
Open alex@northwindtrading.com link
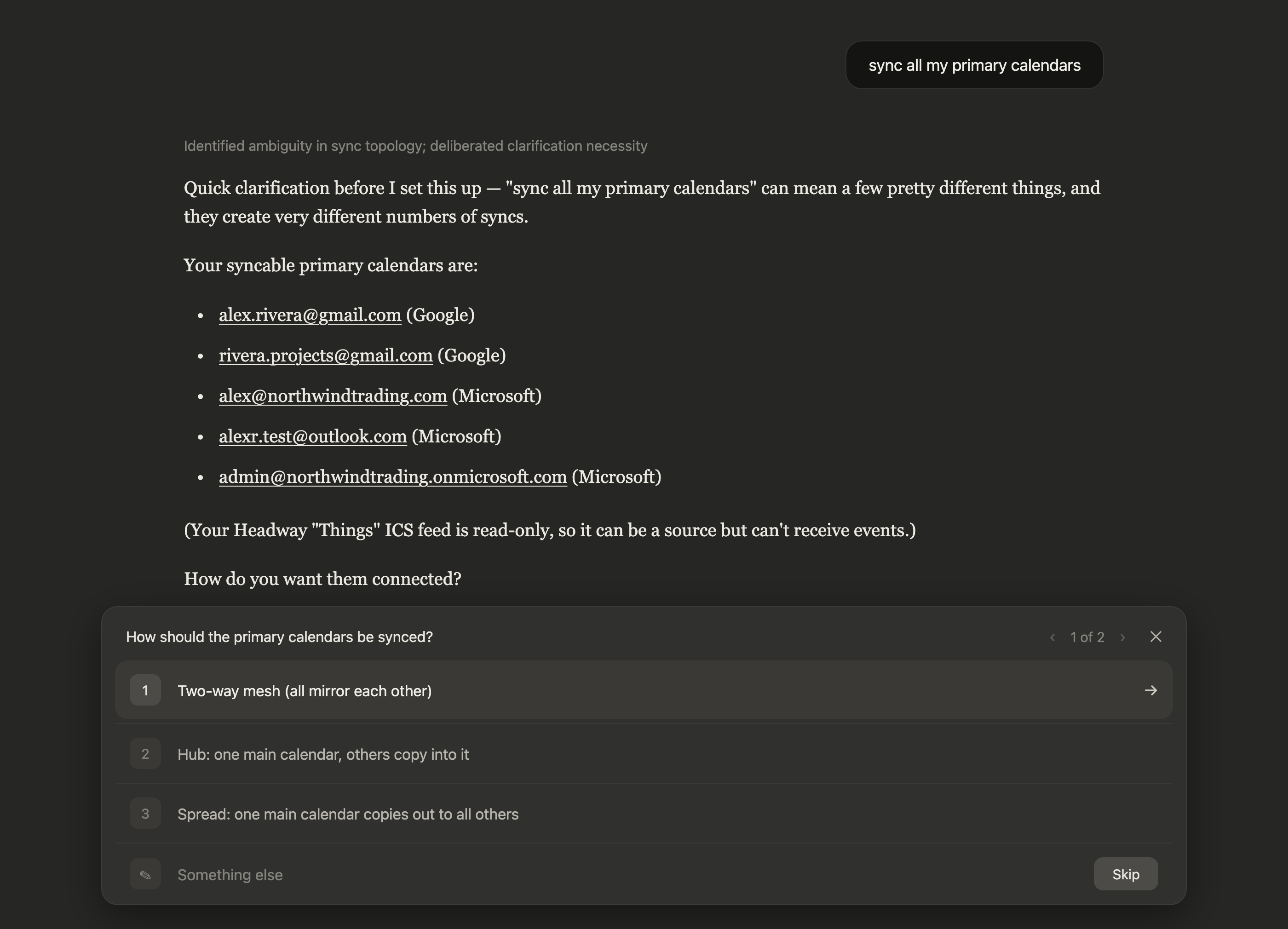click(333, 396)
